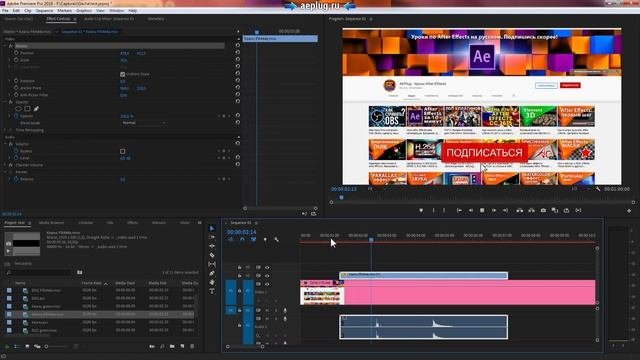Screen dimensions: 640x360
Task: Toggle the Opacity animation stopwatch
Action: [x=16, y=116]
